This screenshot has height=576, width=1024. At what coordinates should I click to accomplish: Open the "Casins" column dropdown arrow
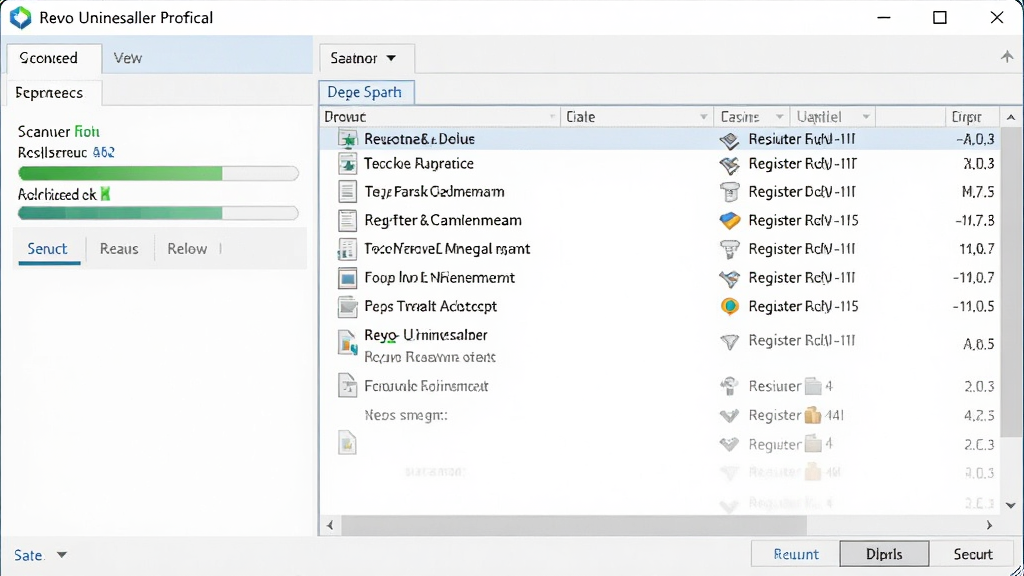(x=779, y=117)
